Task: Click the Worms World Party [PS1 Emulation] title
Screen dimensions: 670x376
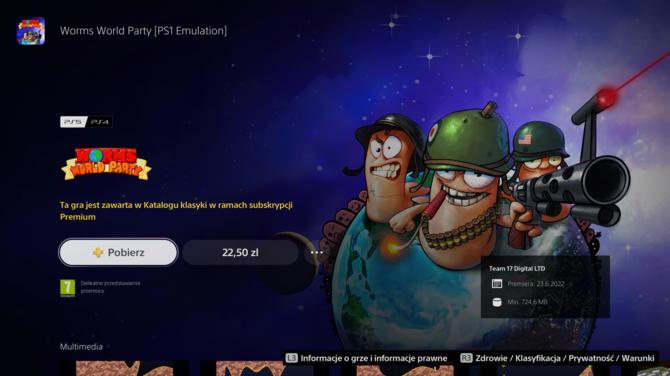Action: click(x=144, y=31)
